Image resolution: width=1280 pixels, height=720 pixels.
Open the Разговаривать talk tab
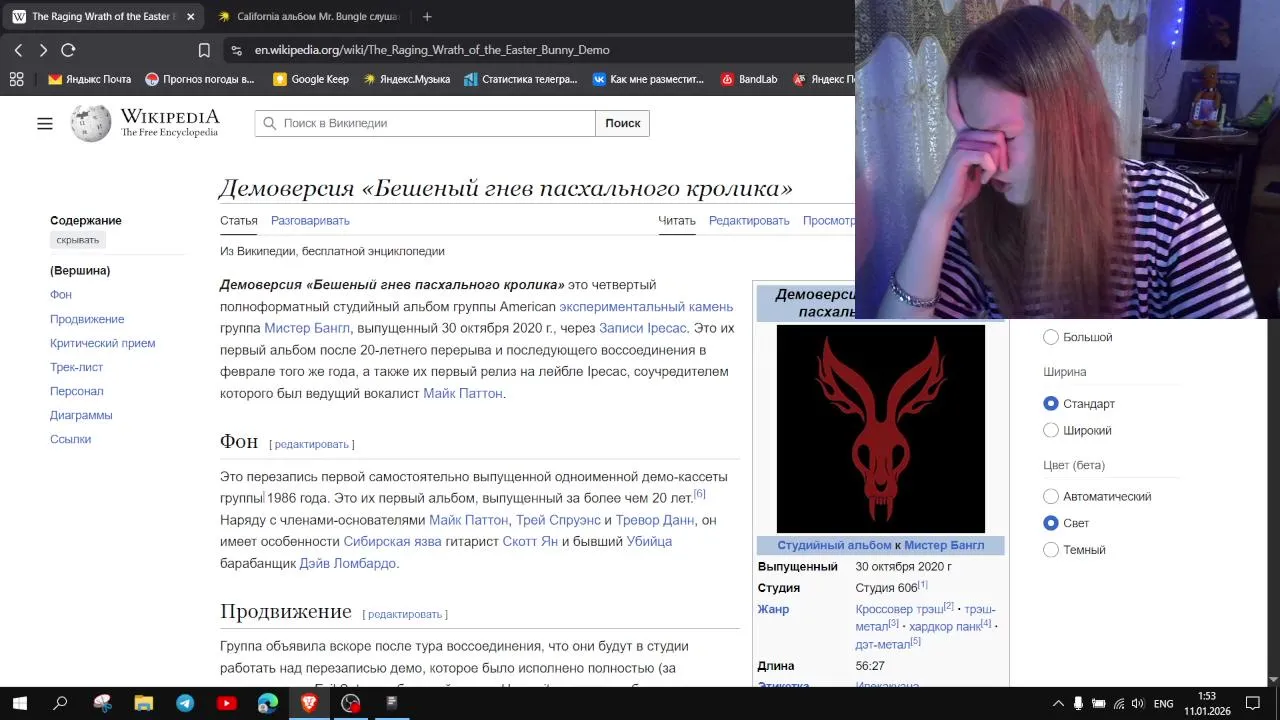310,221
